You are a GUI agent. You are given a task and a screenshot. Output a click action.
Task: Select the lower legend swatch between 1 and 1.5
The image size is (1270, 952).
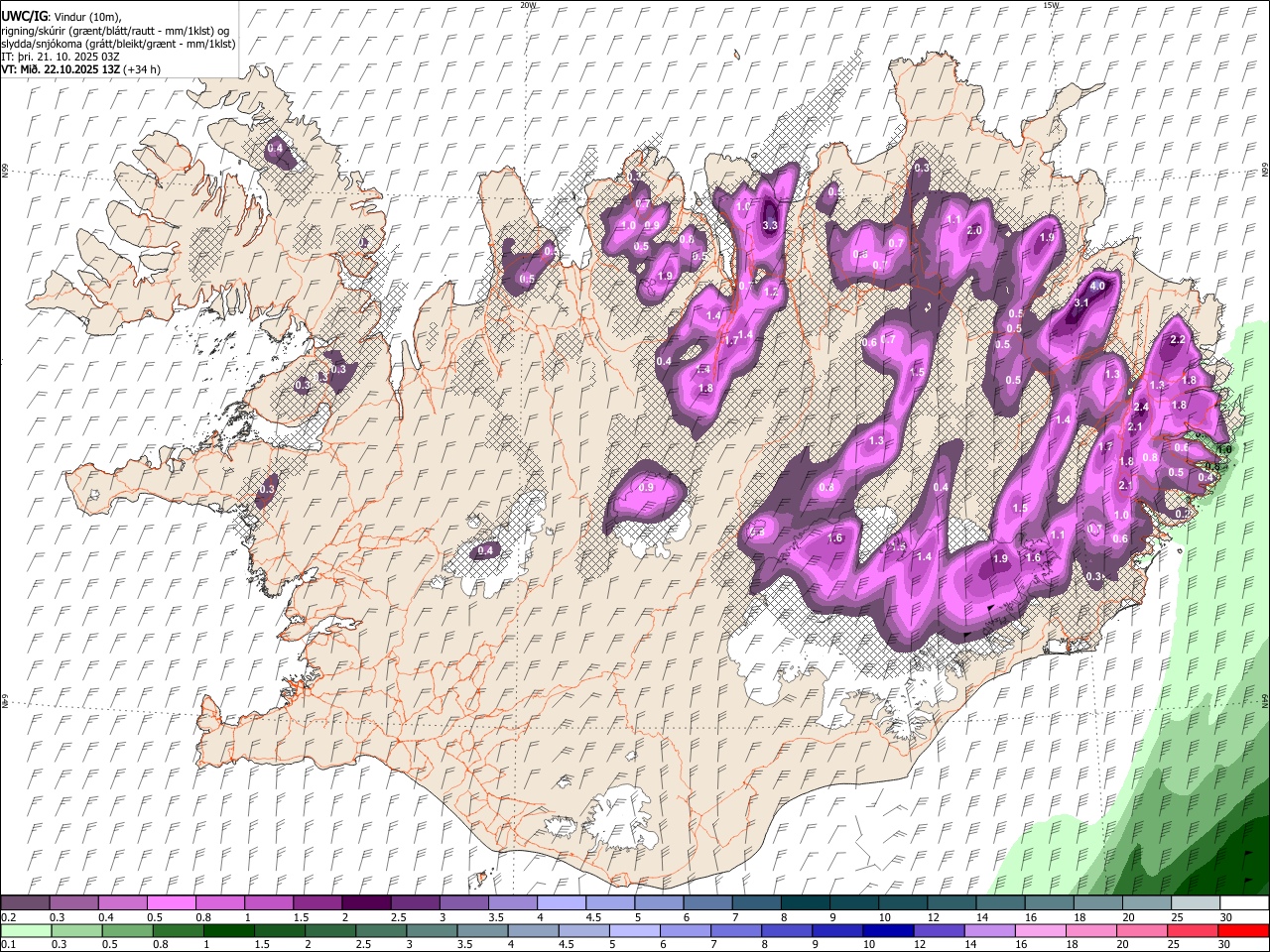228,930
